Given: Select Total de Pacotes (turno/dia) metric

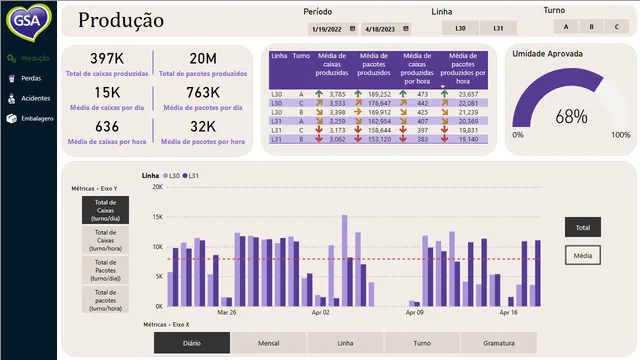Looking at the screenshot, I should click(x=105, y=270).
